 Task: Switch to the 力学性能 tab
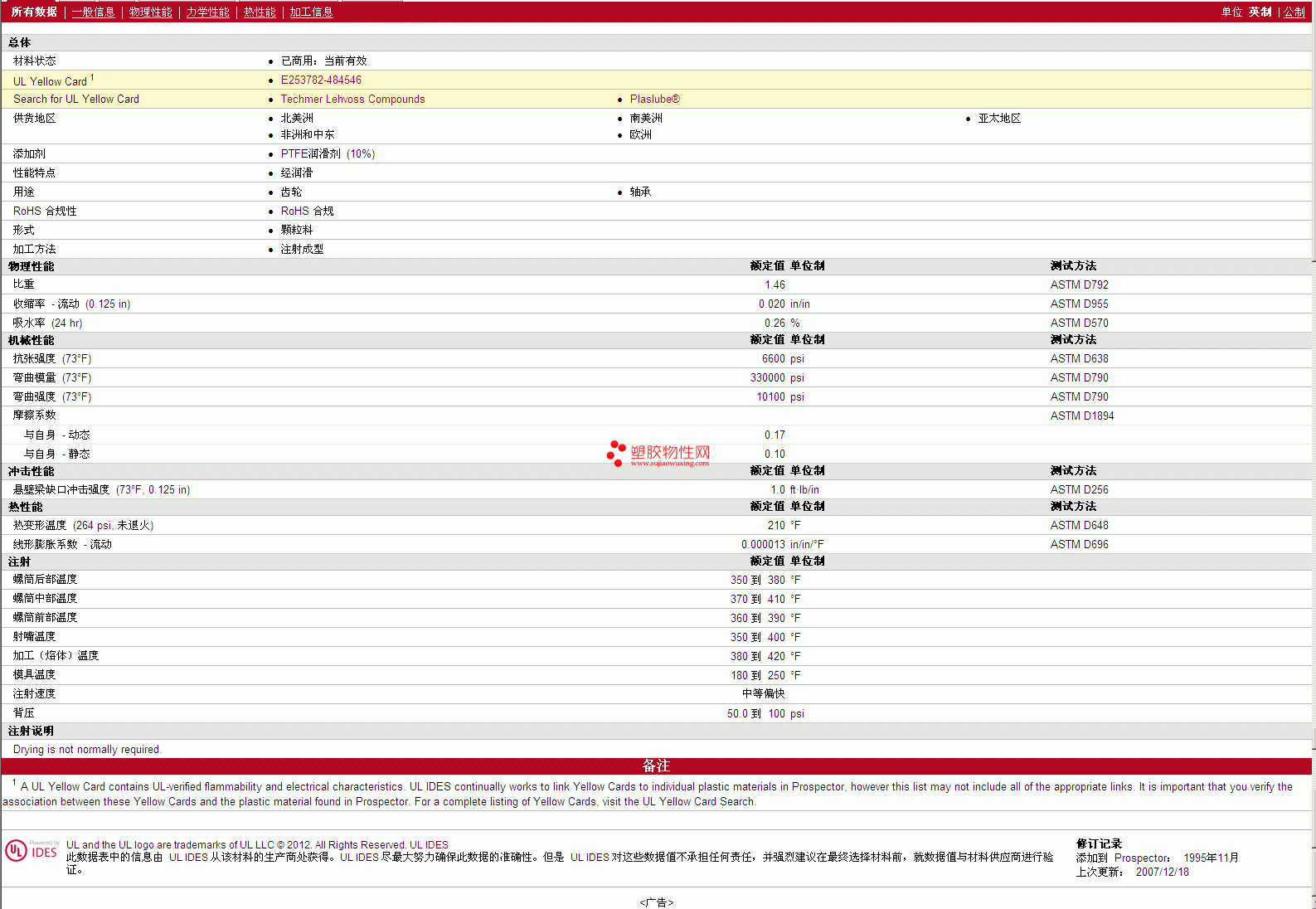coord(207,12)
